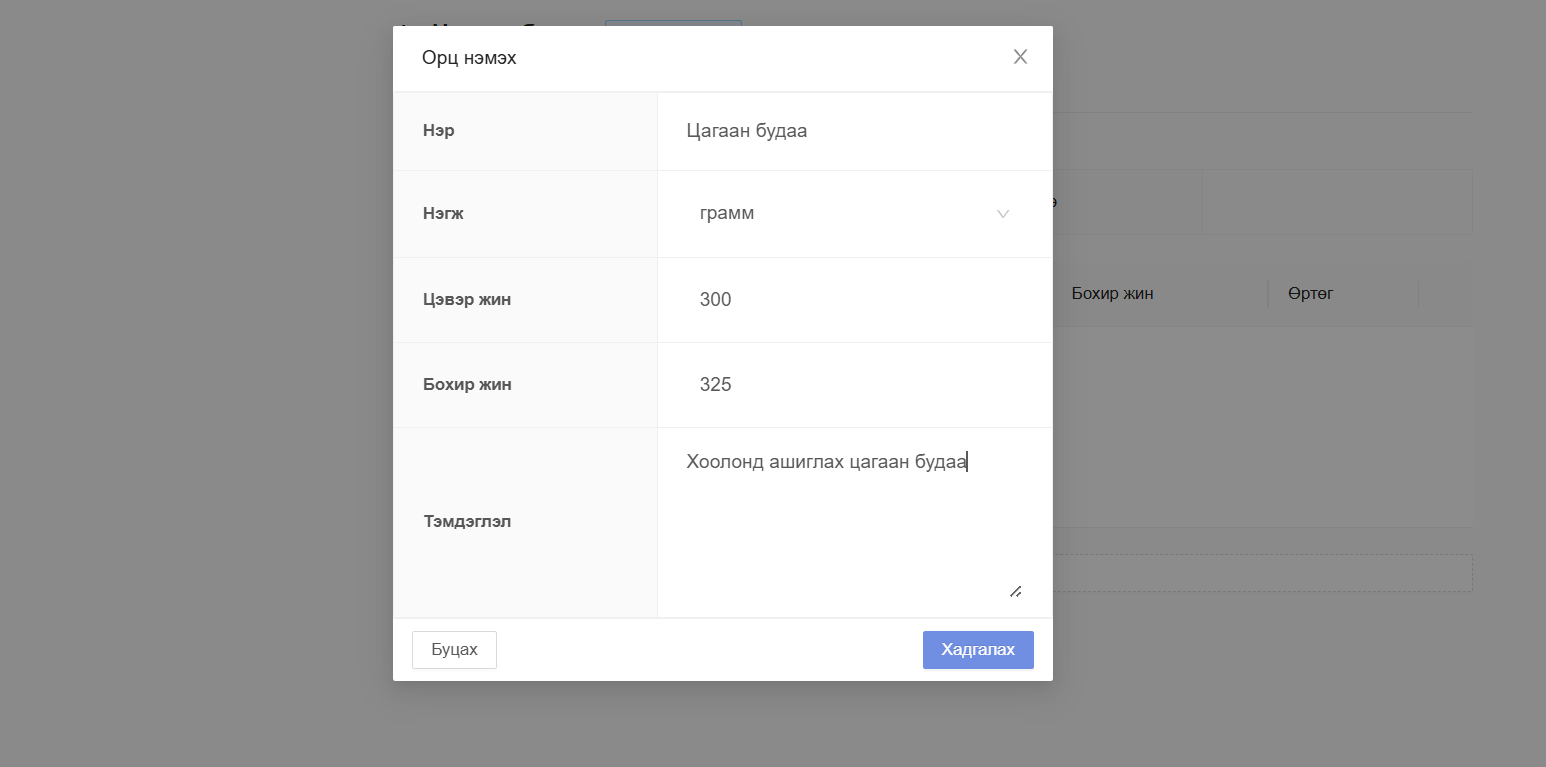Close the Орц нэмэх dialog
The image size is (1546, 767).
tap(1020, 57)
